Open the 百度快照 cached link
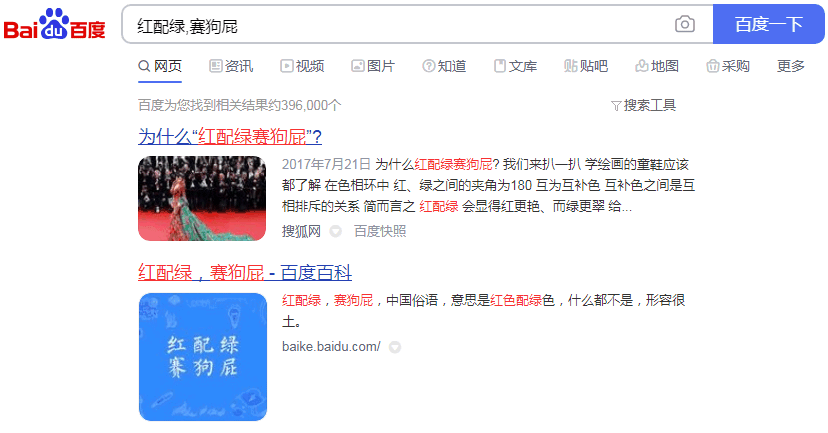Viewport: 828px width, 433px height. click(380, 231)
